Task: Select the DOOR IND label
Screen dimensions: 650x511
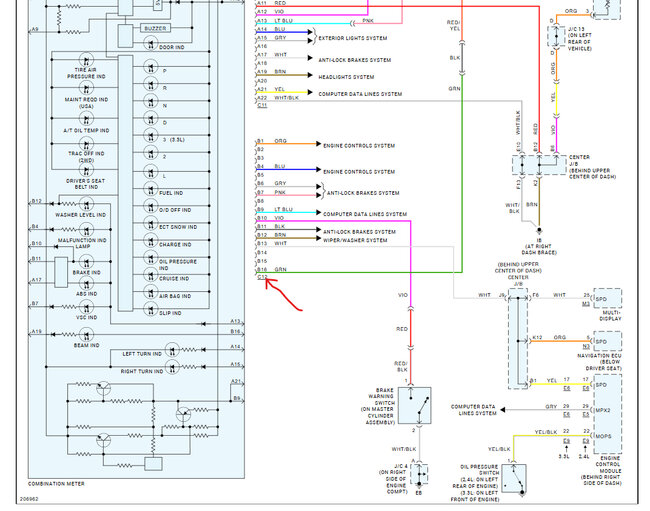Action: pyautogui.click(x=172, y=47)
